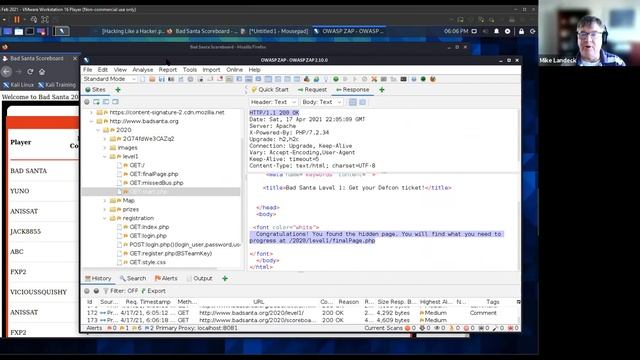Expand the images folder
Viewport: 640px width, 360px height.
click(105, 148)
